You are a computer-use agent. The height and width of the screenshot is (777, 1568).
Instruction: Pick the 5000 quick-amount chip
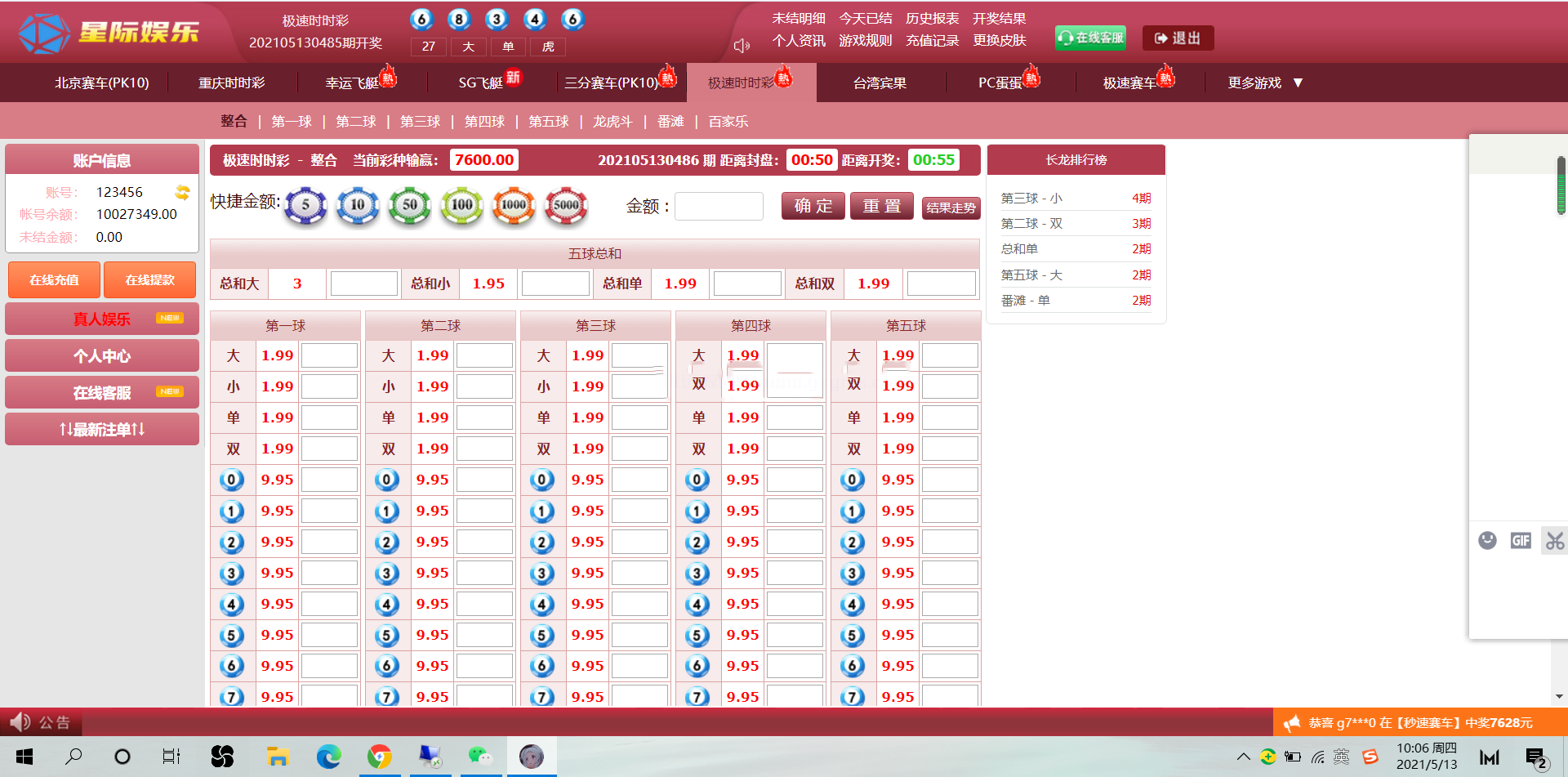click(x=566, y=206)
